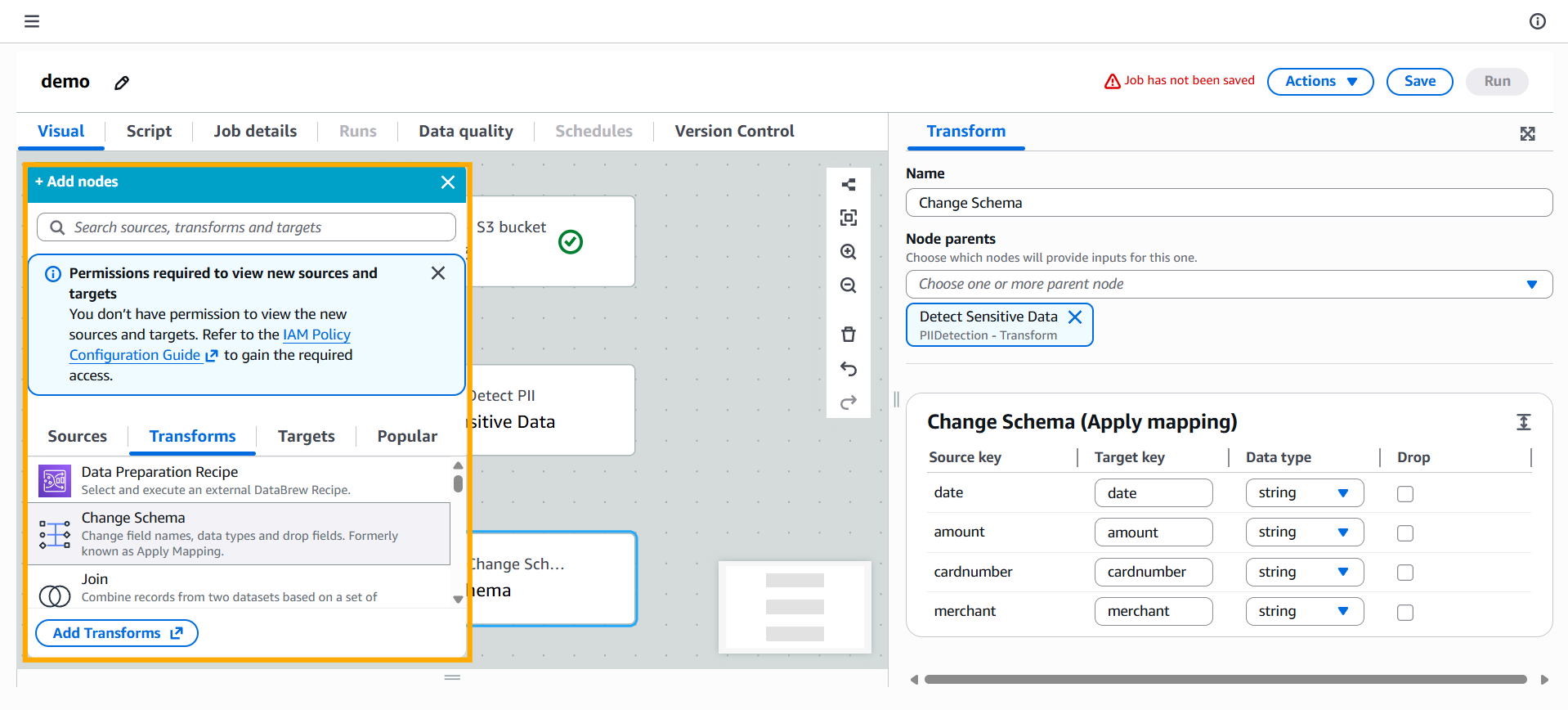1568x710 pixels.
Task: Open the Job details tab
Action: tap(255, 132)
